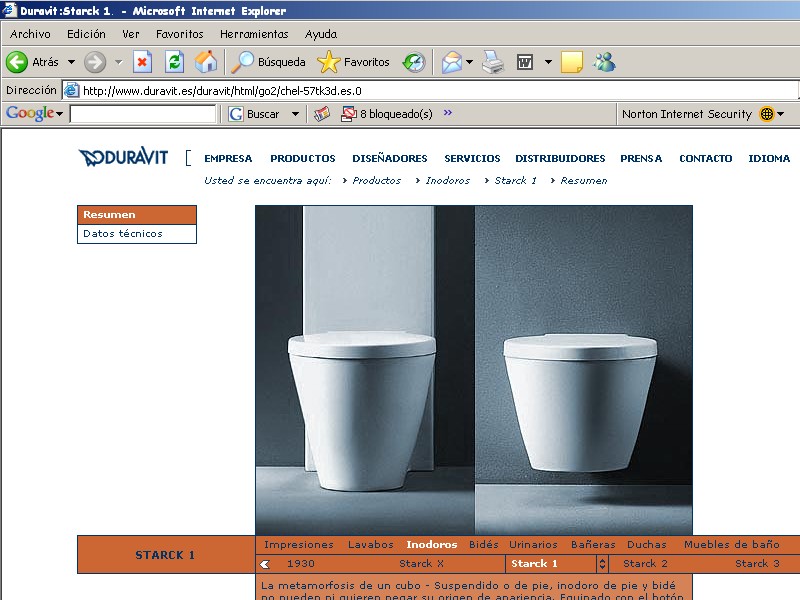
Task: Click the Google search input field
Action: pos(143,114)
